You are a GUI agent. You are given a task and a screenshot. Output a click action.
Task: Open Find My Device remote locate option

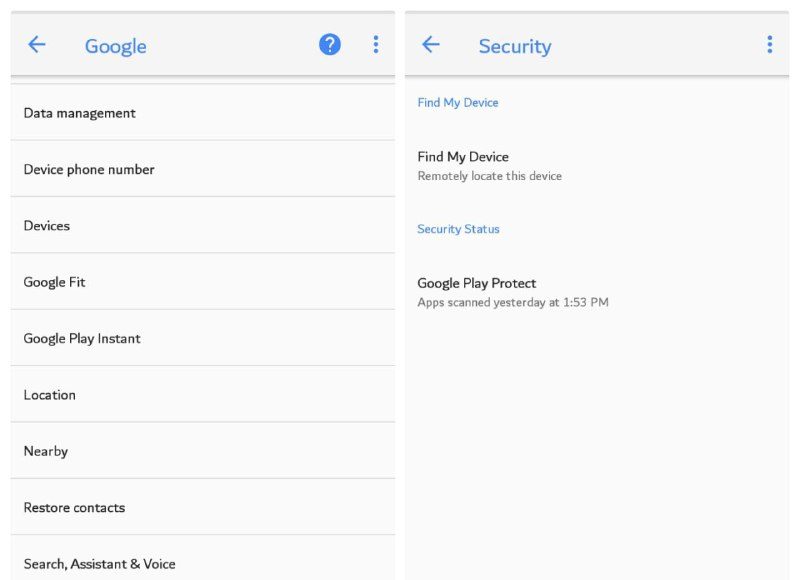(597, 166)
